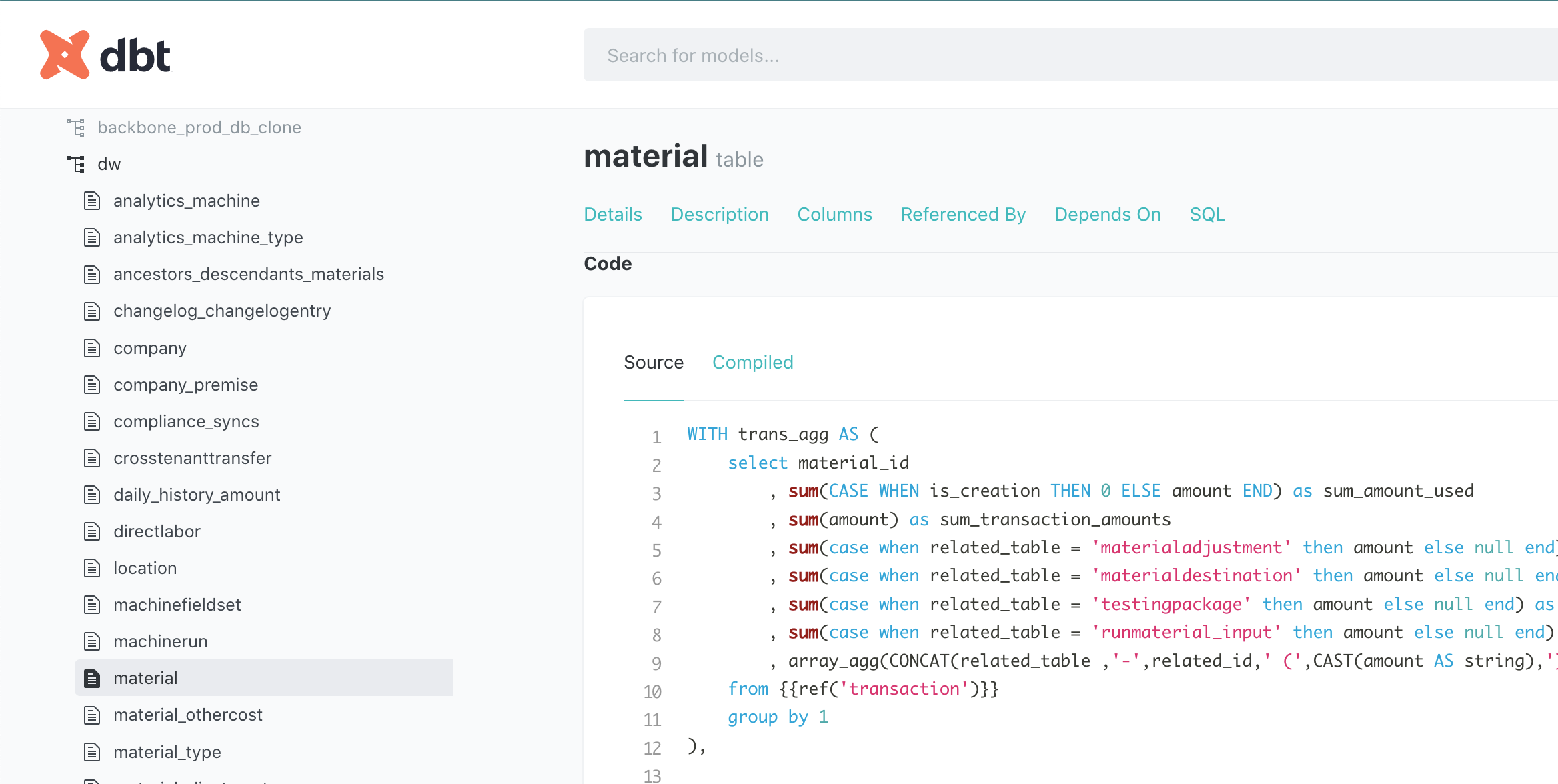The height and width of the screenshot is (784, 1558).
Task: Click the location model file icon
Action: click(x=92, y=568)
